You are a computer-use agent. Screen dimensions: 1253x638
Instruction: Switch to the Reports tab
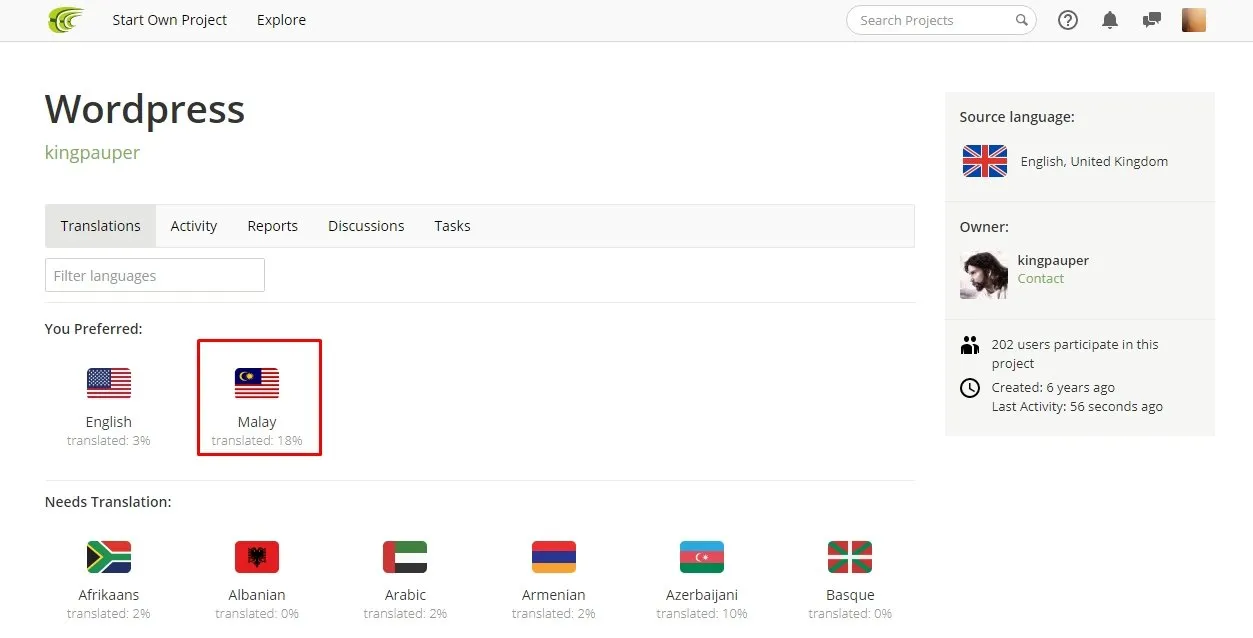pos(273,226)
